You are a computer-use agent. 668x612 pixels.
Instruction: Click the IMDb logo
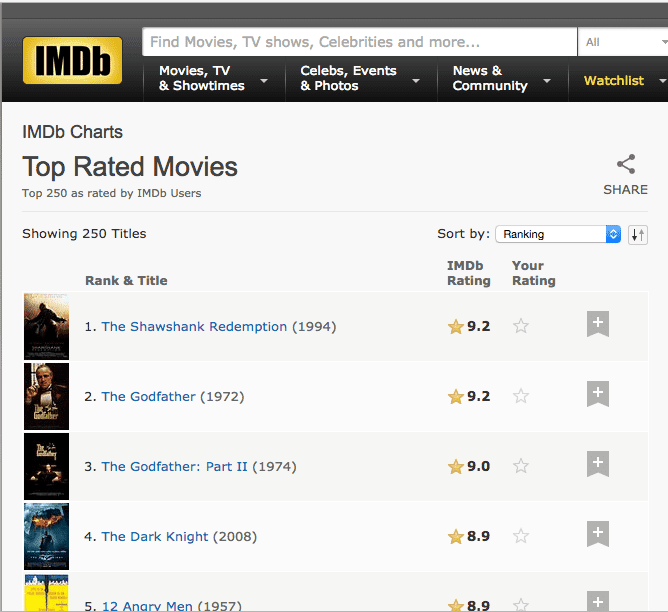(x=72, y=60)
